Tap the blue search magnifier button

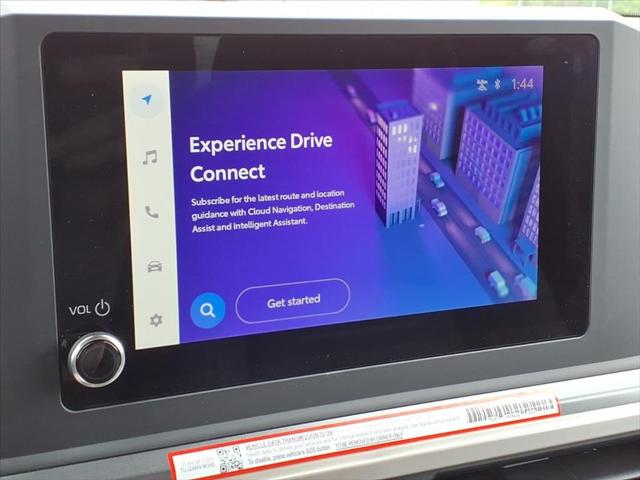(x=208, y=311)
